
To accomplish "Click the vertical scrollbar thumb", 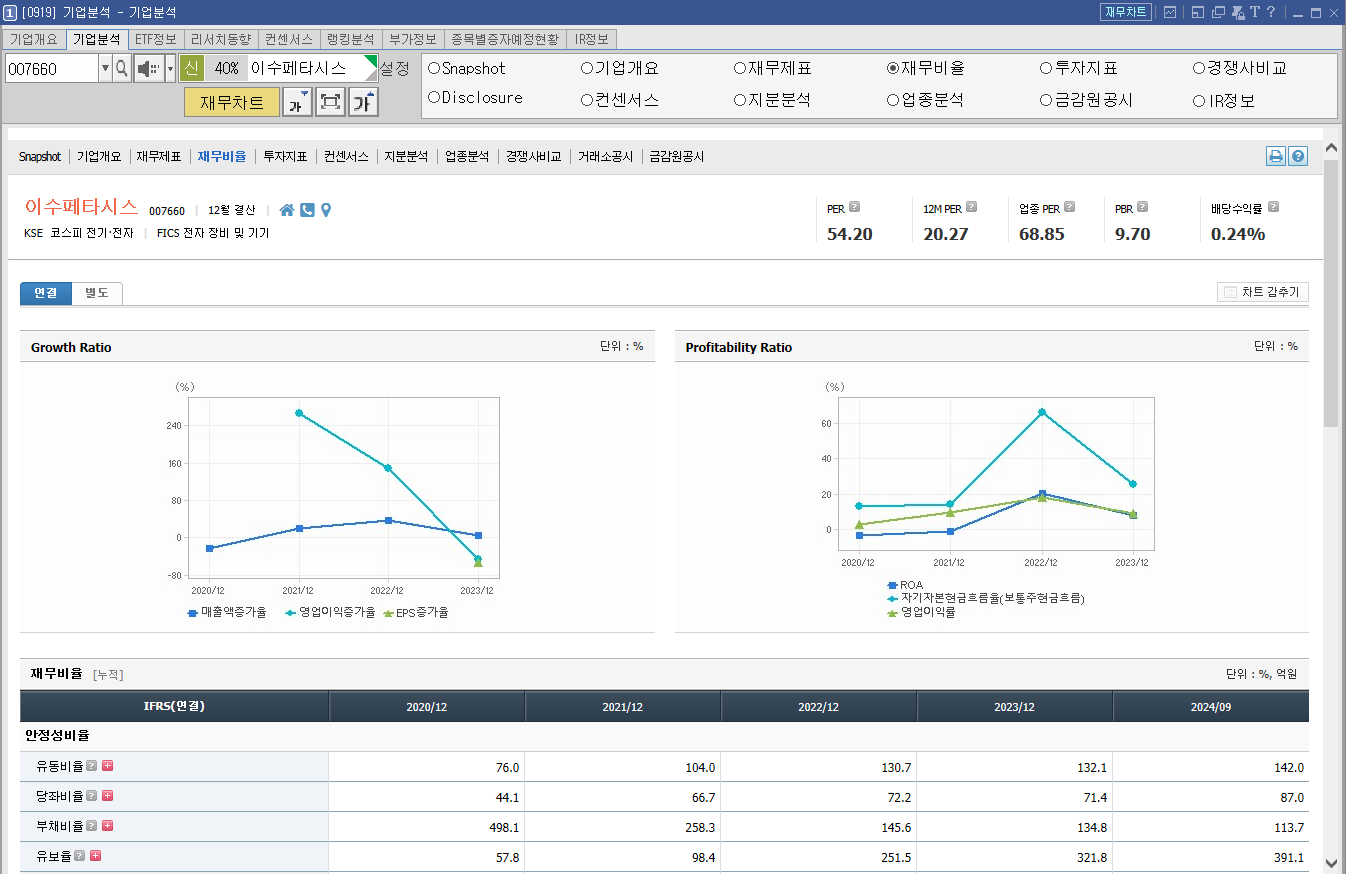I will coord(1331,293).
